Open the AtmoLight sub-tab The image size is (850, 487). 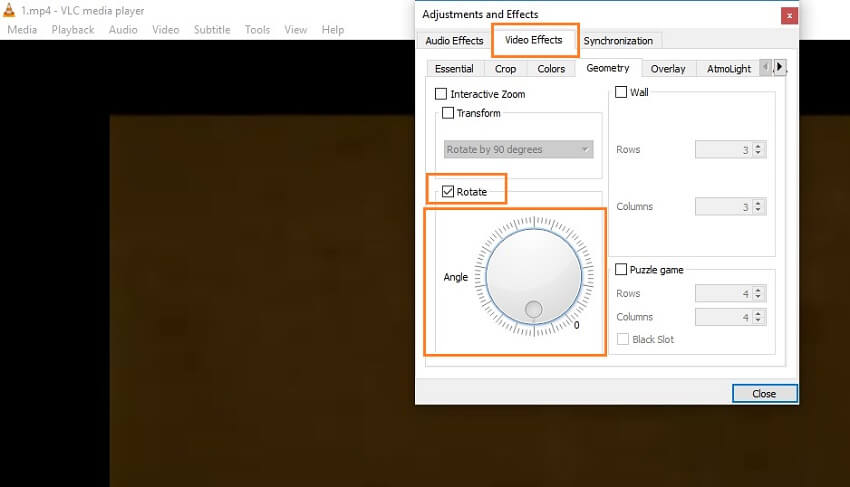click(729, 69)
